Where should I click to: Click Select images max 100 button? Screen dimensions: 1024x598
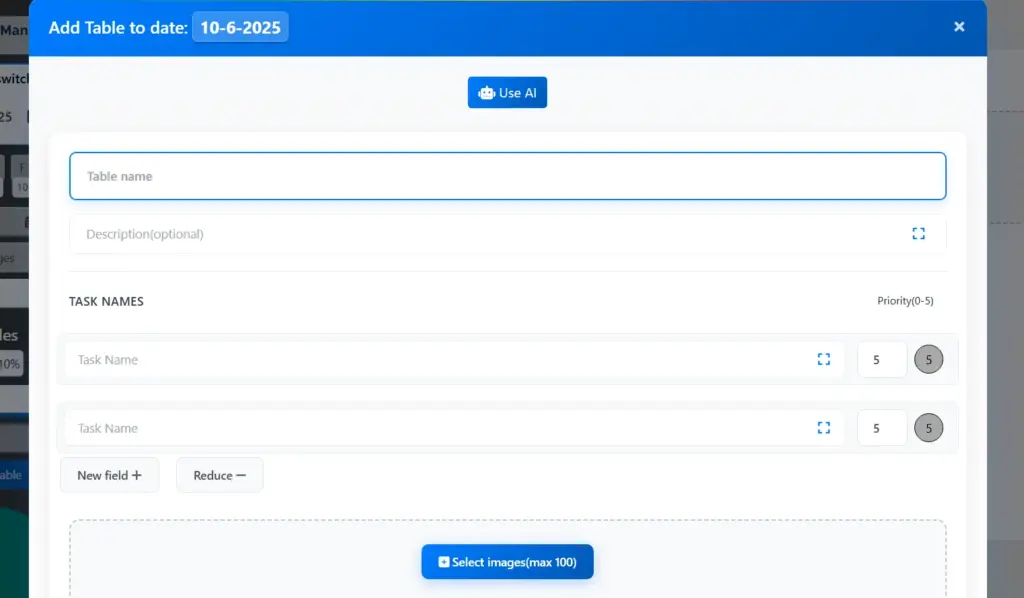tap(507, 562)
